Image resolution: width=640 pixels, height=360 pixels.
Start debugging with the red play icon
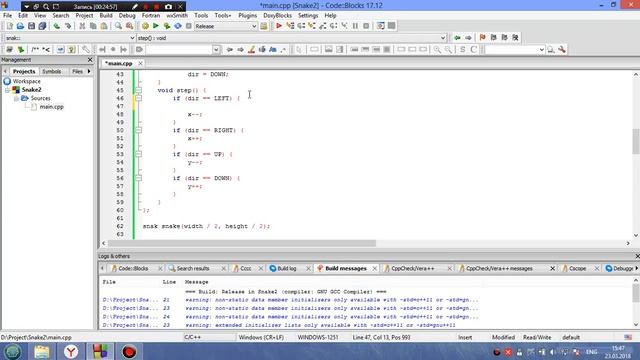[279, 26]
